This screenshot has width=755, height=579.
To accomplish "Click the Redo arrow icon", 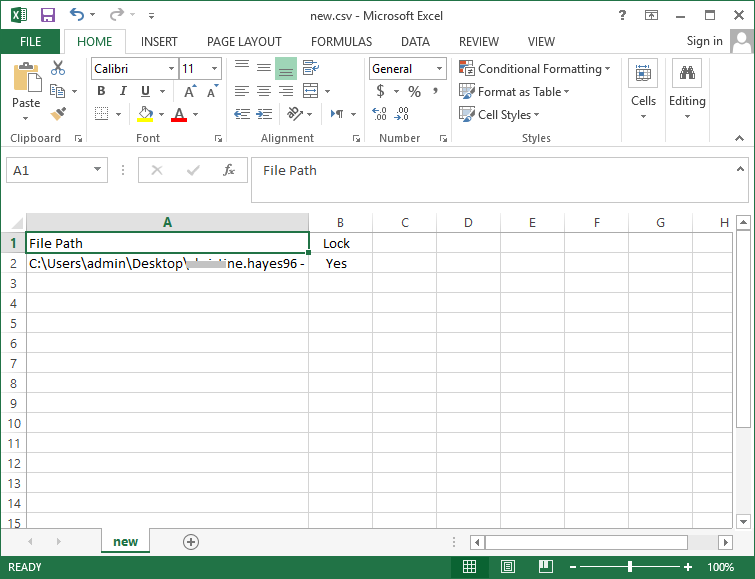I will pos(116,15).
